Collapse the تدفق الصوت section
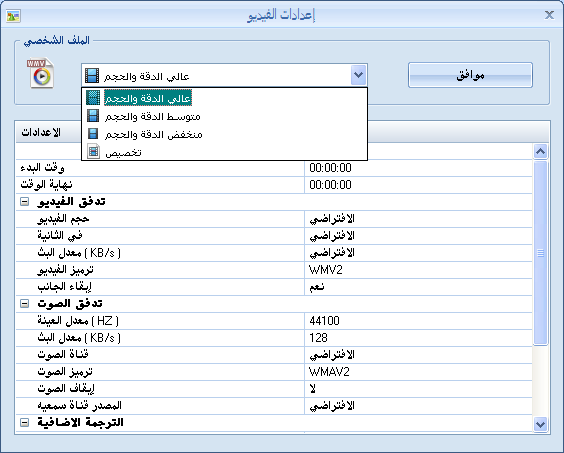The height and width of the screenshot is (453, 564). 24,304
